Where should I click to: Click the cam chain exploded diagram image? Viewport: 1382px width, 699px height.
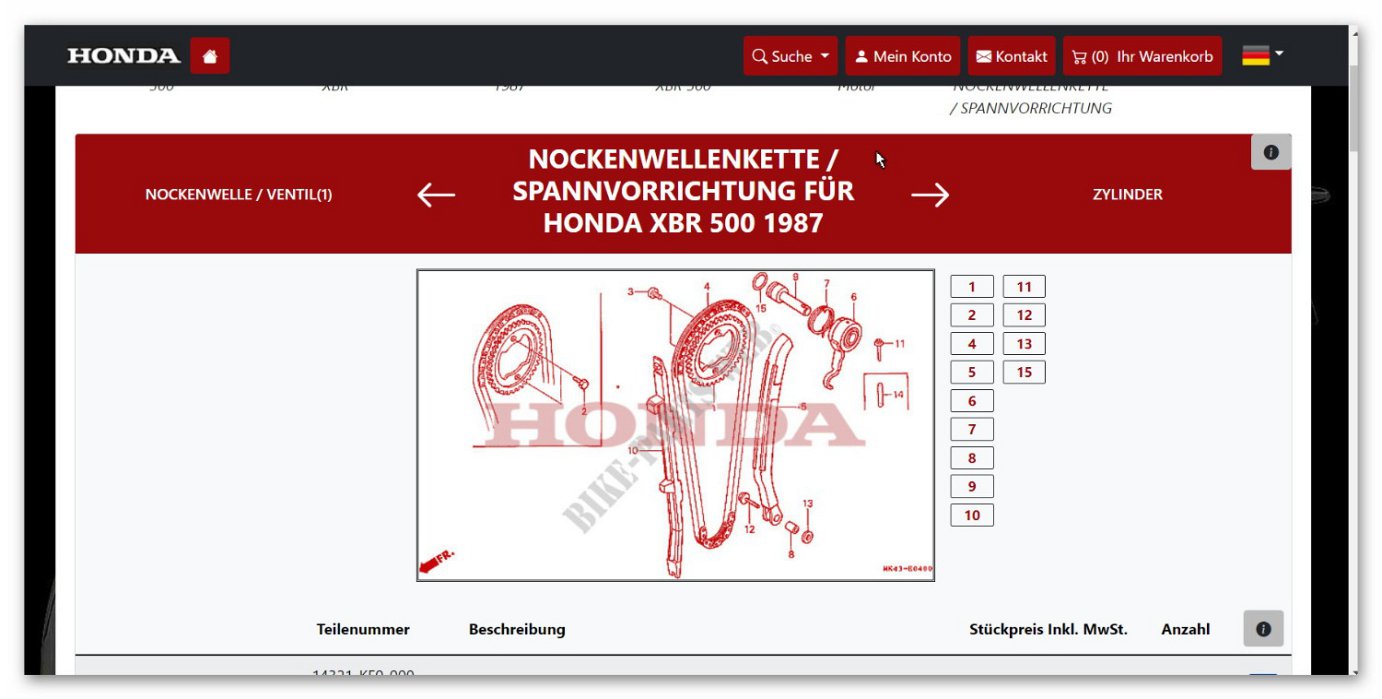click(x=675, y=425)
